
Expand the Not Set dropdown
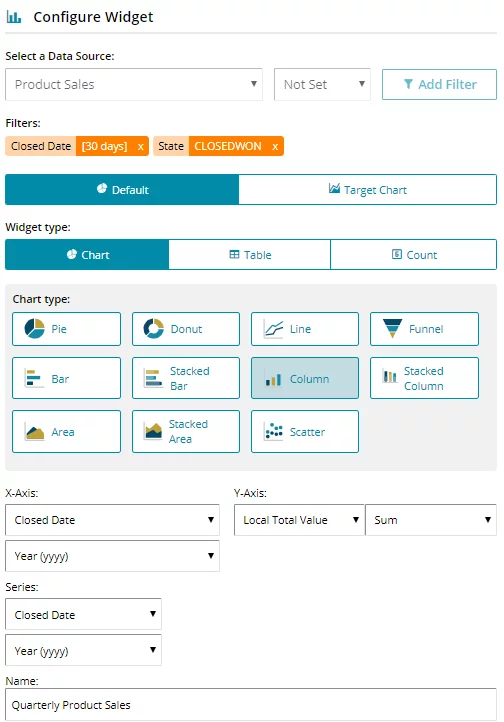(322, 84)
